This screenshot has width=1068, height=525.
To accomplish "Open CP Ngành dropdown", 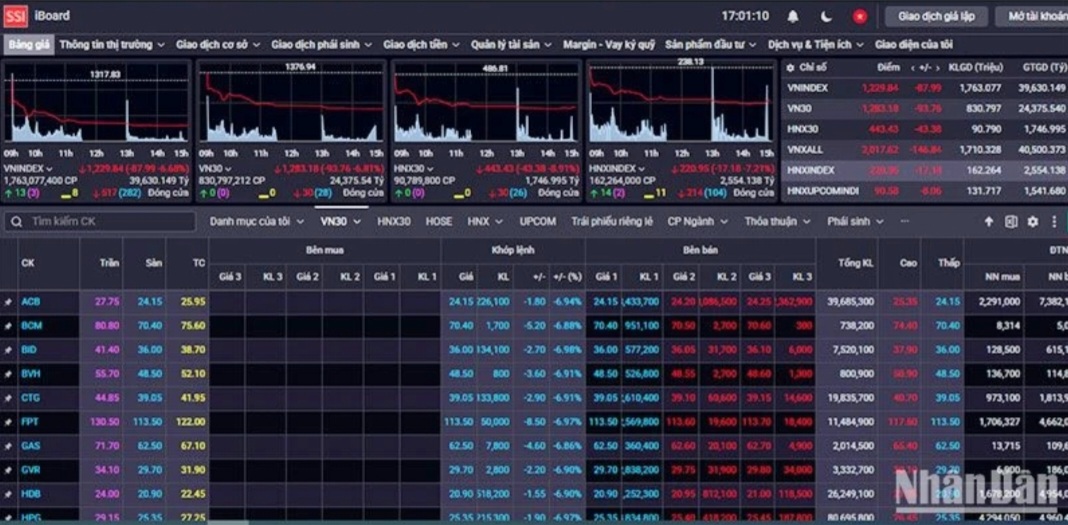I will pyautogui.click(x=697, y=221).
